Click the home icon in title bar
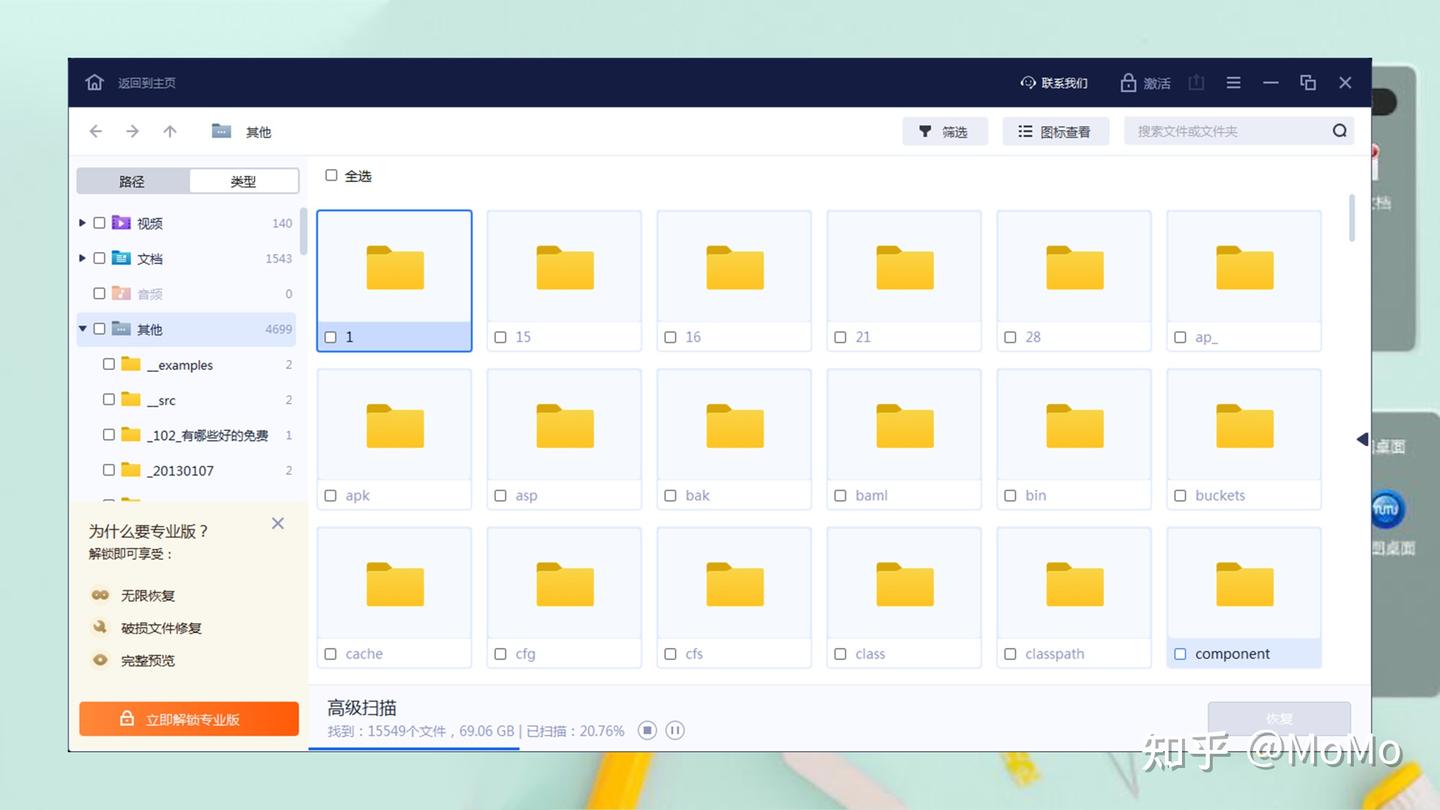The width and height of the screenshot is (1440, 810). click(x=94, y=82)
